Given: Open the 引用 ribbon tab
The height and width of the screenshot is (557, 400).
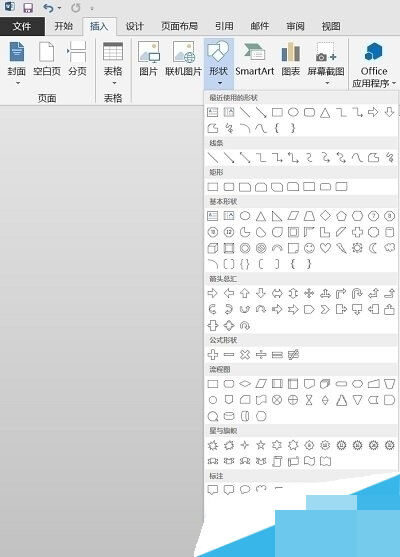Looking at the screenshot, I should click(224, 26).
